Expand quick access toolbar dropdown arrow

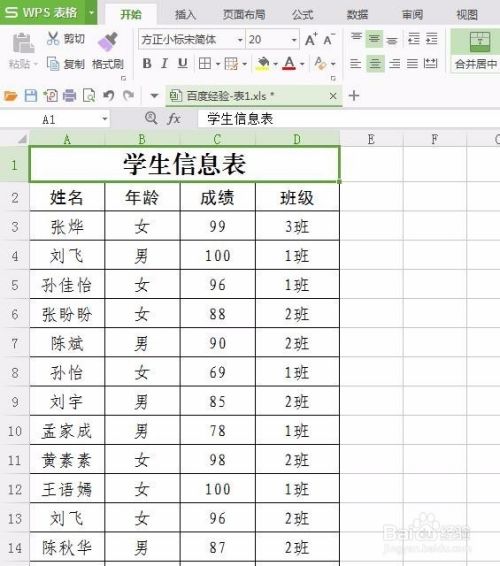[154, 96]
